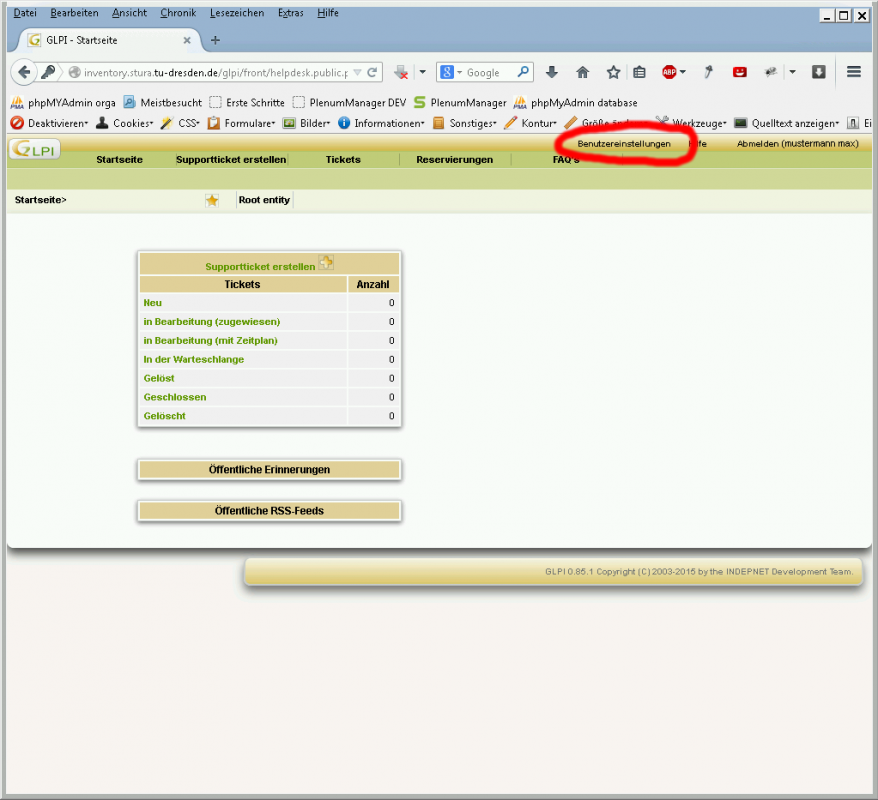Click Abmelden (mustermann max) to log out

coord(799,143)
